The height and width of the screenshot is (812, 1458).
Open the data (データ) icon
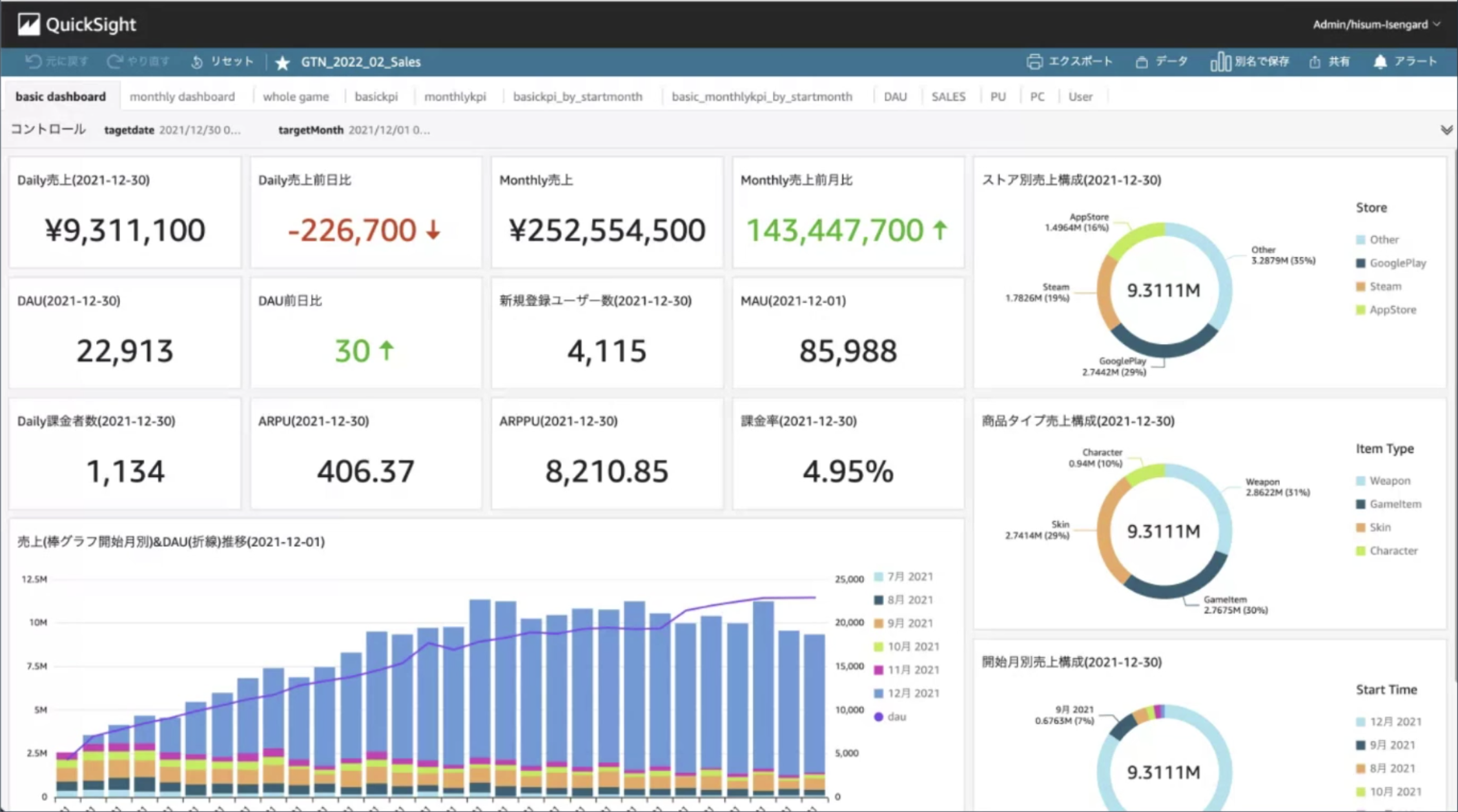pos(1142,62)
